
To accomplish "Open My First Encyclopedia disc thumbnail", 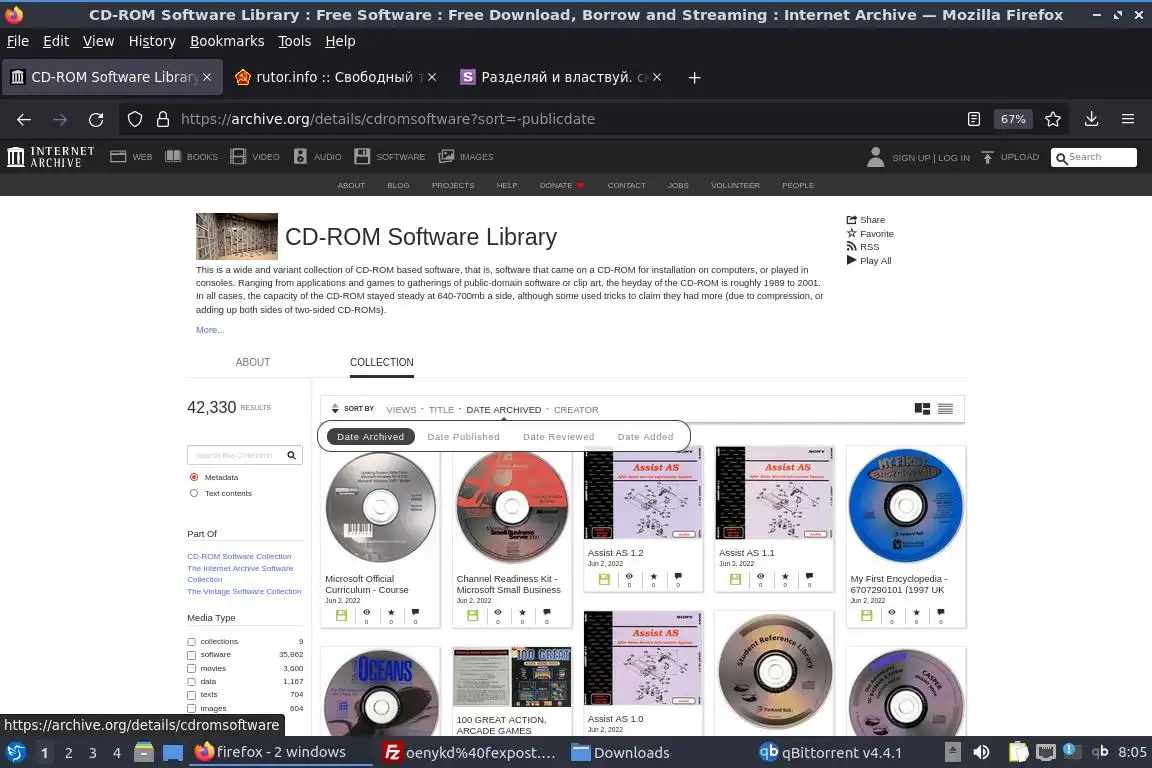I will click(906, 506).
